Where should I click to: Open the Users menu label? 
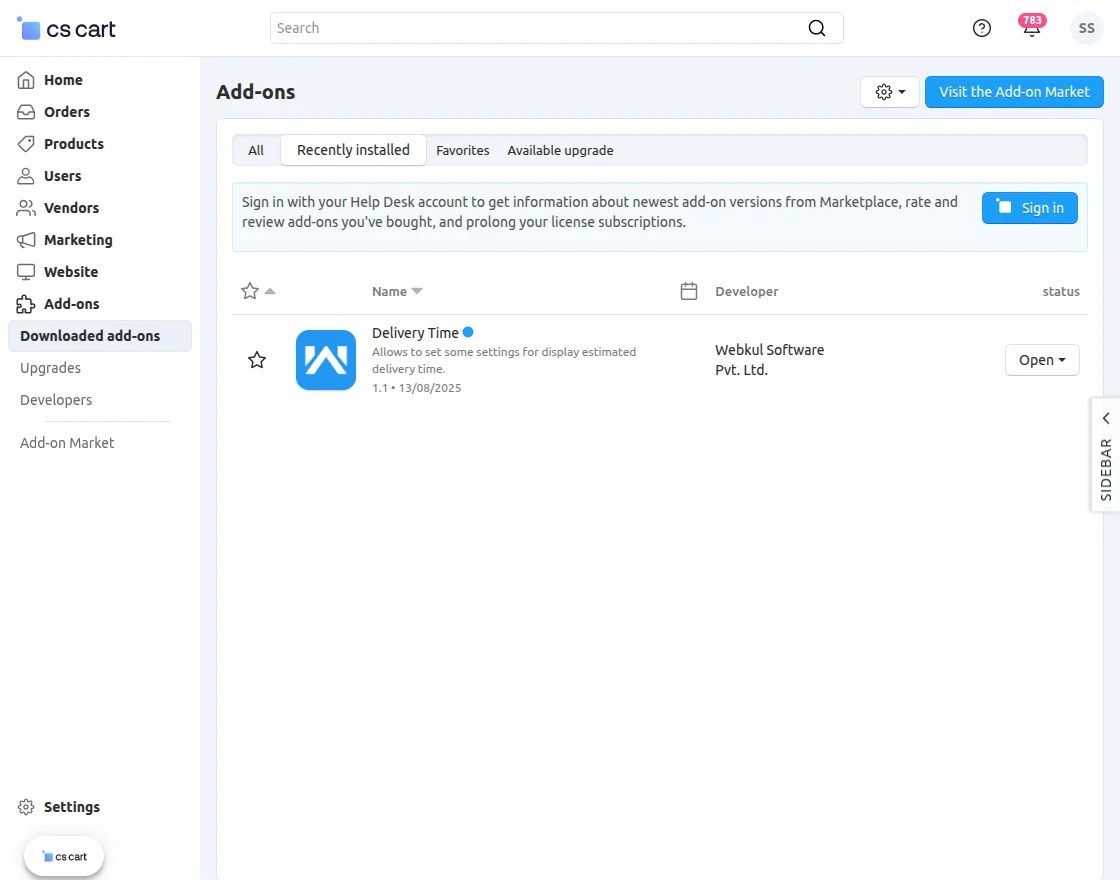tap(62, 176)
